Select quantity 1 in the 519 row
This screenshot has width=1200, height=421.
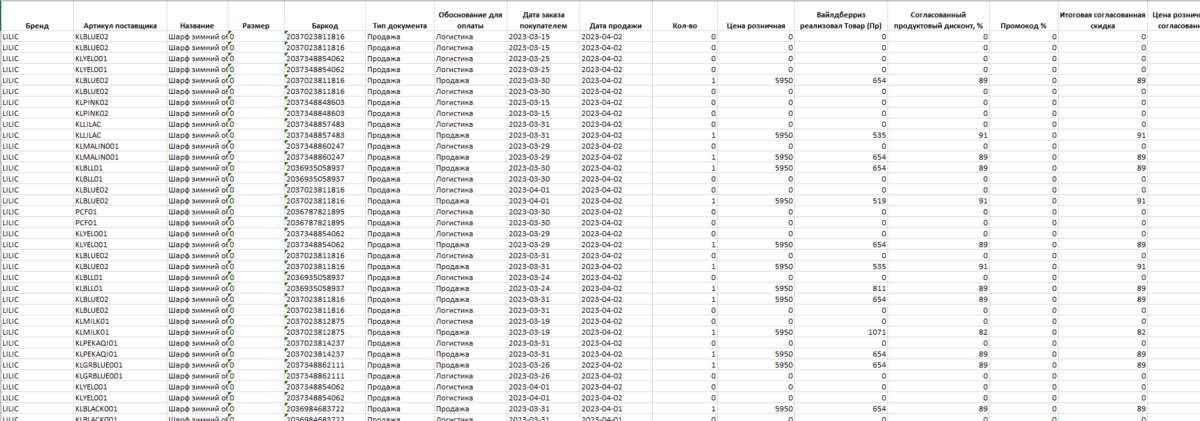tap(685, 200)
